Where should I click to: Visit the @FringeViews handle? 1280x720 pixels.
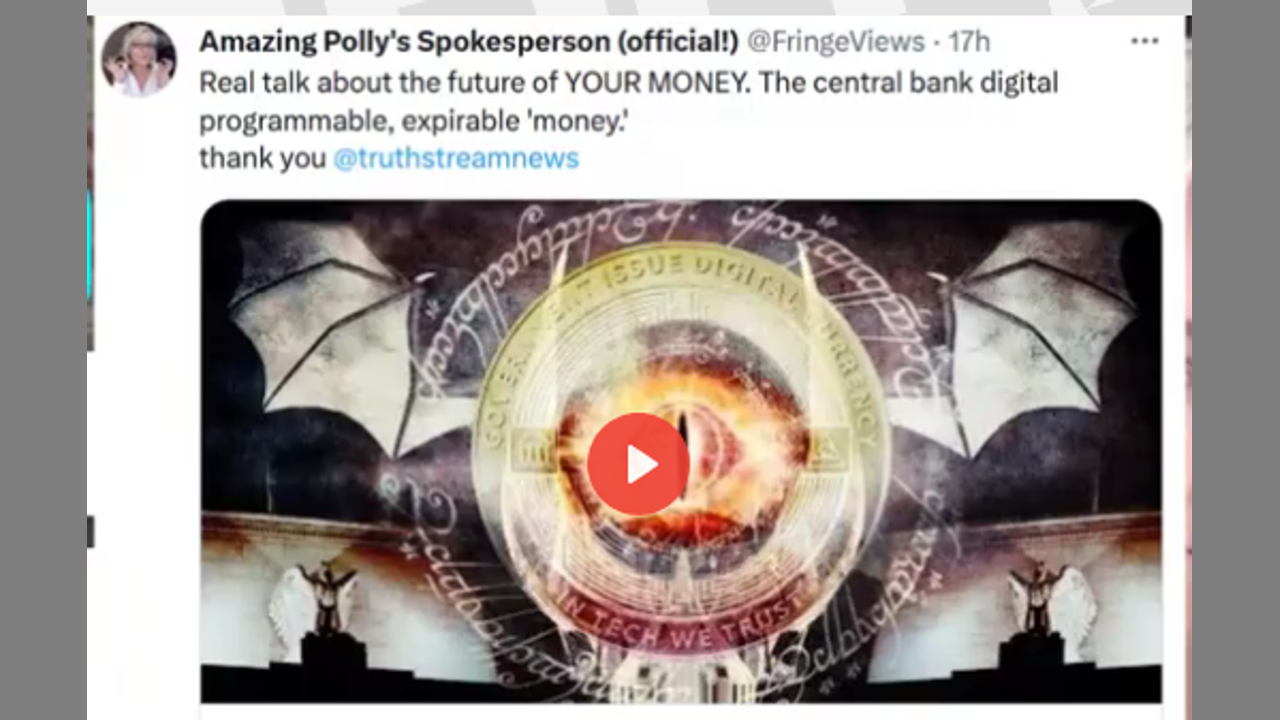[x=836, y=42]
